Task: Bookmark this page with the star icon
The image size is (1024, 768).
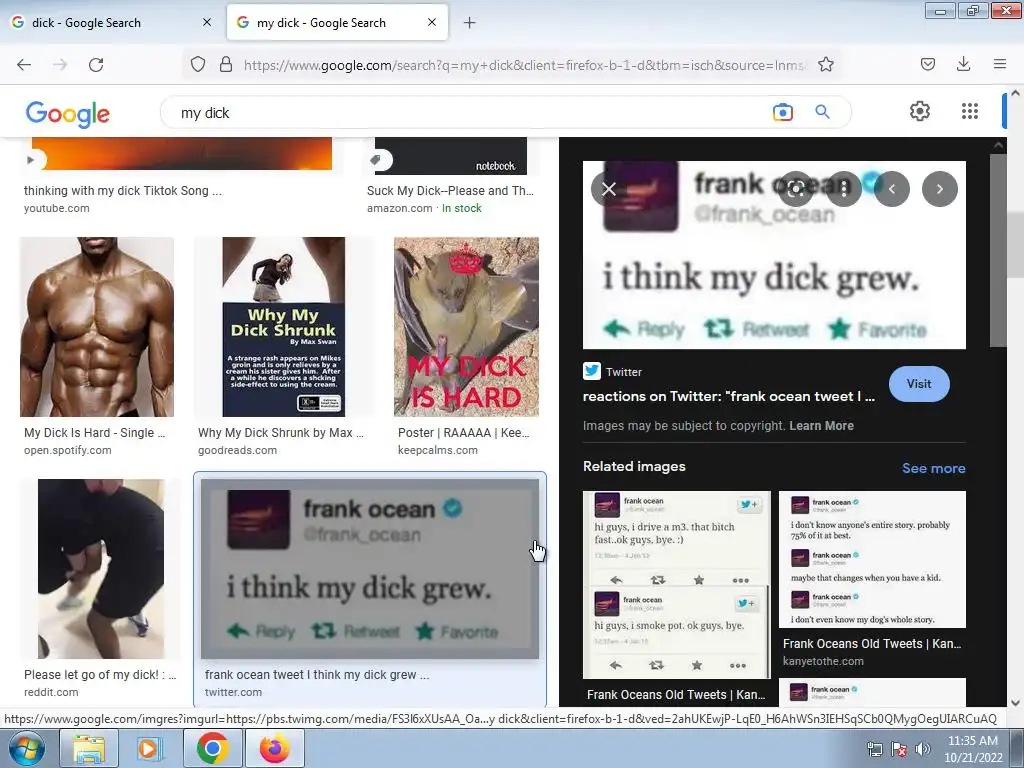Action: (825, 64)
